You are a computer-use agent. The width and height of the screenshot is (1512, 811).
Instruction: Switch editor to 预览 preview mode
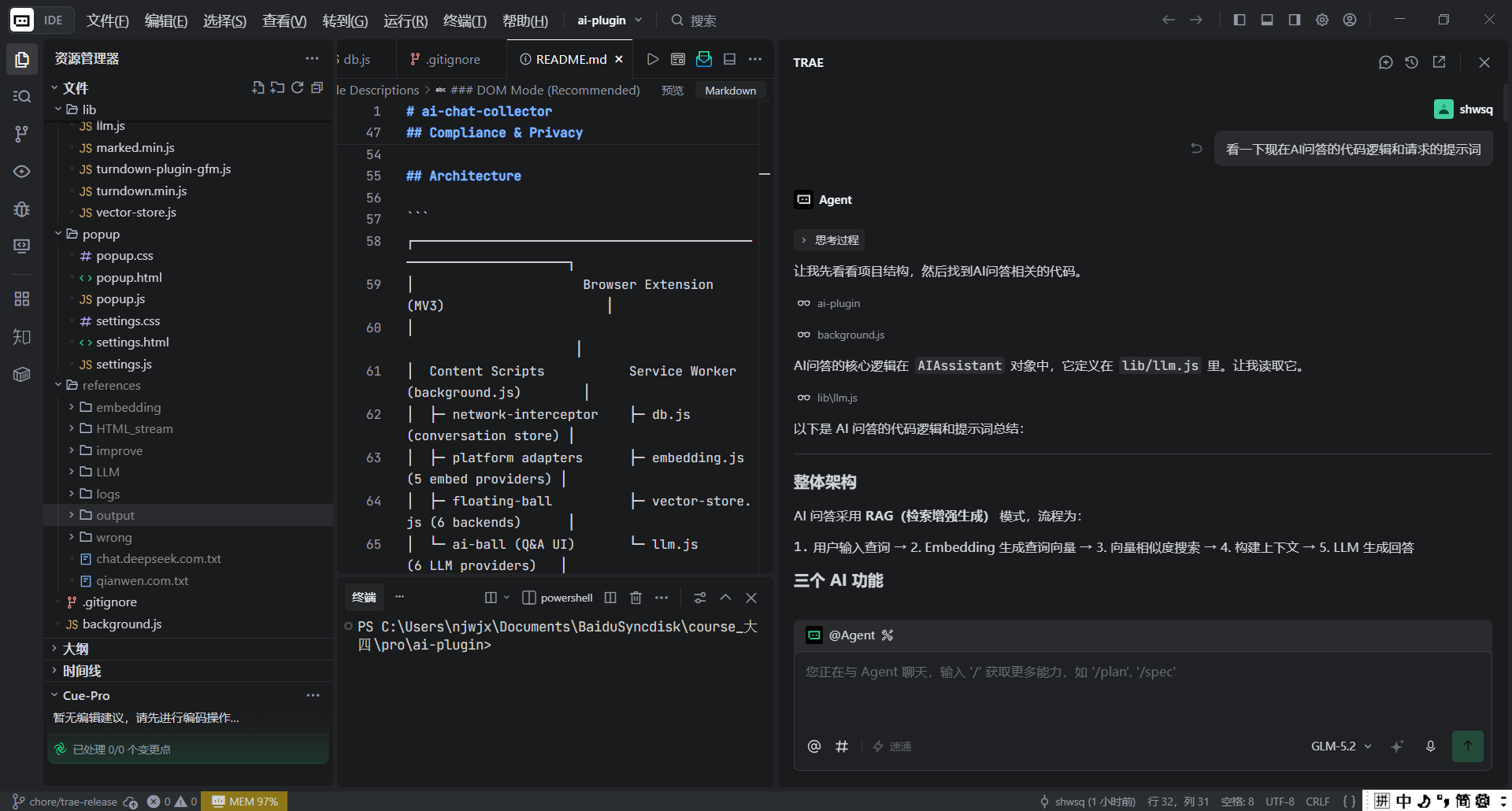click(673, 91)
